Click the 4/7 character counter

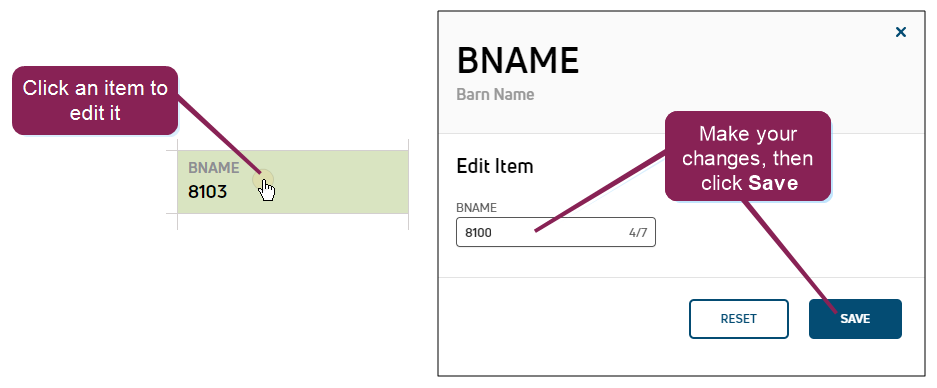638,233
